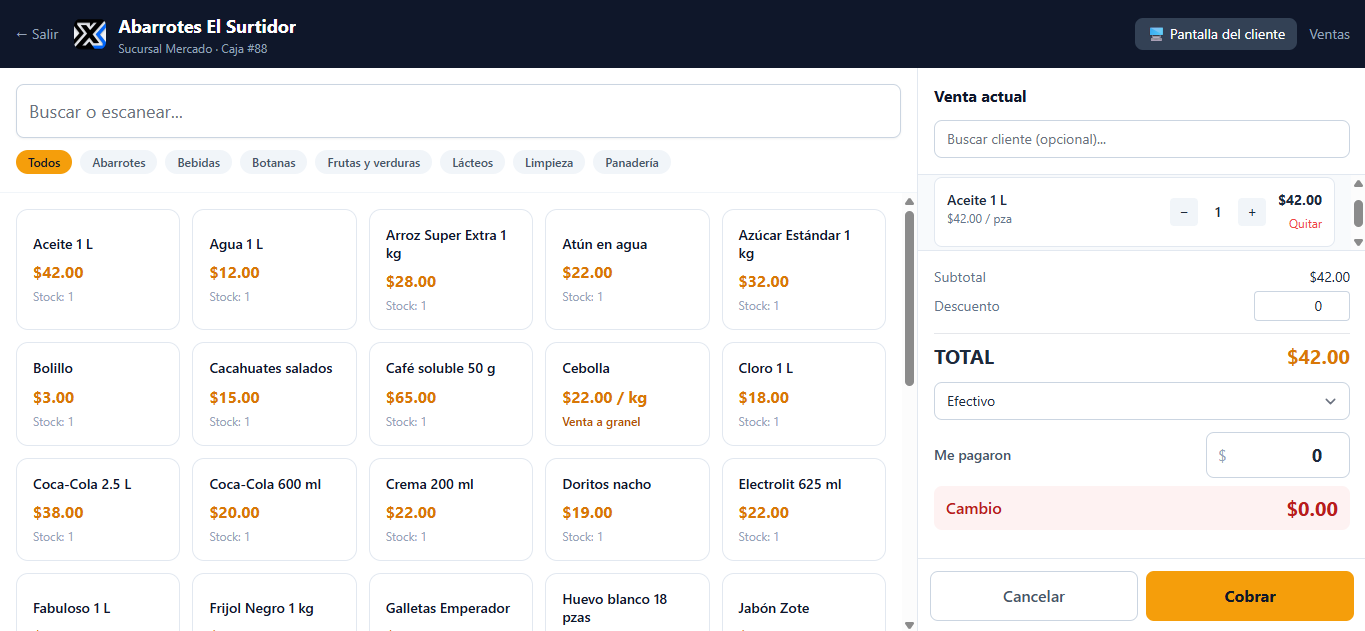Filter by Botanas category
1365x631 pixels.
[x=274, y=162]
